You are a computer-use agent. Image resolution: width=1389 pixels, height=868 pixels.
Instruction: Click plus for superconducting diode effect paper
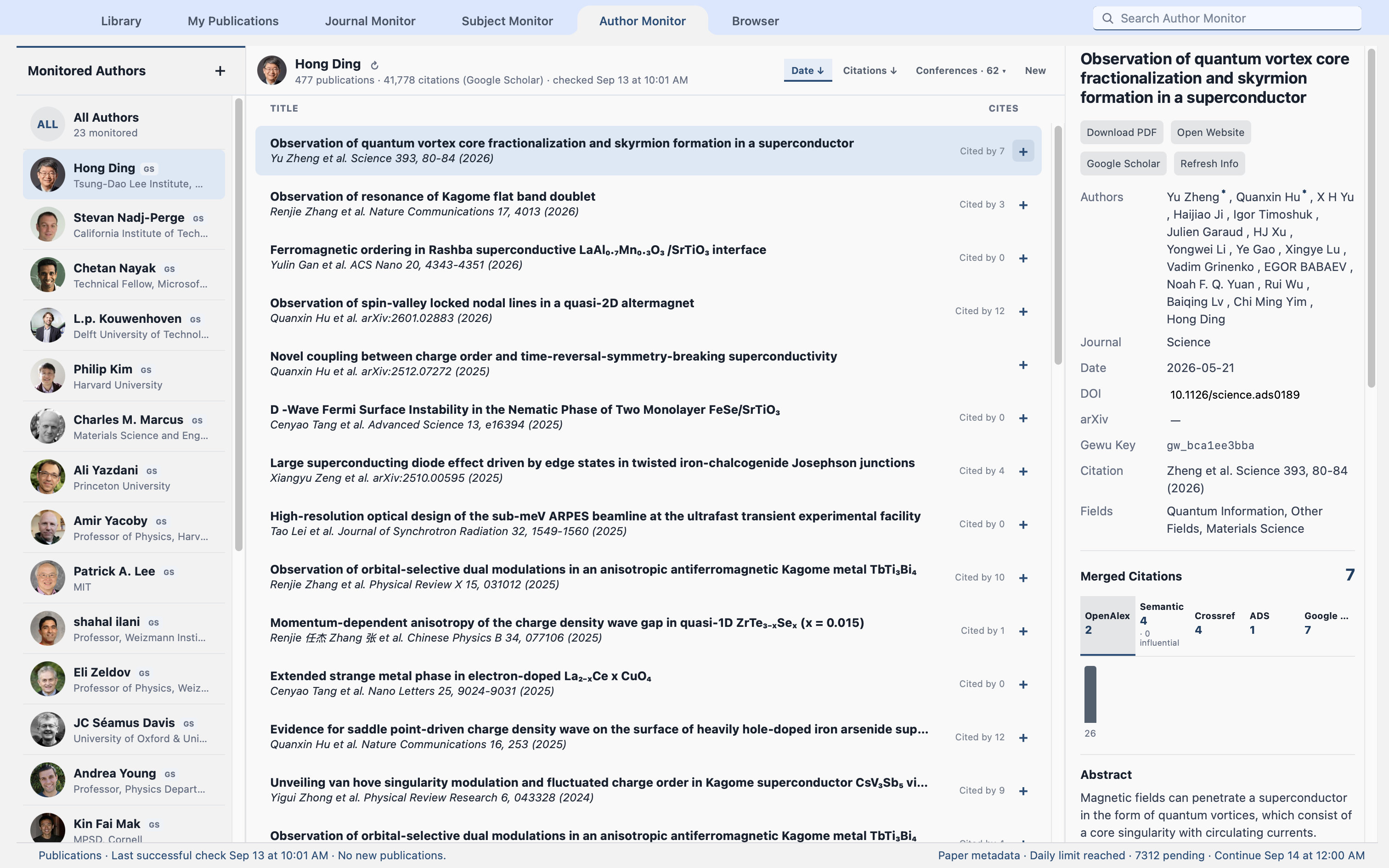pyautogui.click(x=1023, y=471)
